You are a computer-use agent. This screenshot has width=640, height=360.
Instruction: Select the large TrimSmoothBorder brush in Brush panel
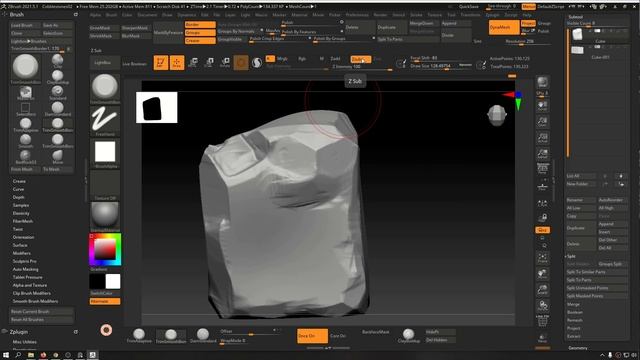tap(25, 68)
